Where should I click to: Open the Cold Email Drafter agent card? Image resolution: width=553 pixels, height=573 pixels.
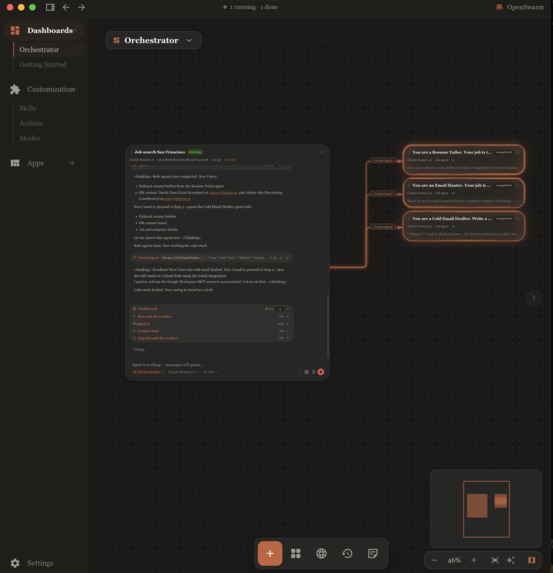pos(463,226)
